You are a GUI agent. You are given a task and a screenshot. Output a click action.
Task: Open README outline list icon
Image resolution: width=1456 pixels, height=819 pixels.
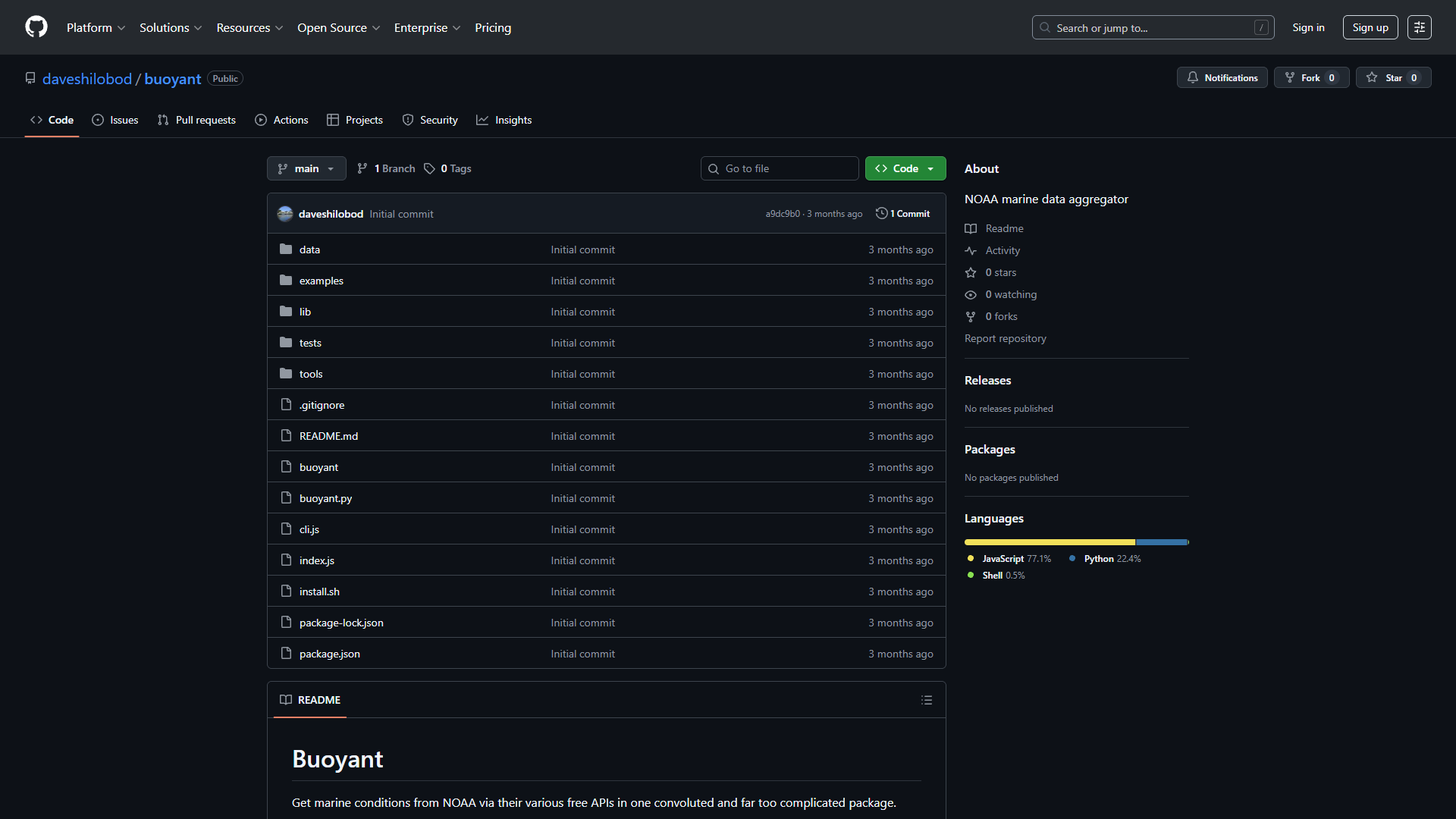927,700
